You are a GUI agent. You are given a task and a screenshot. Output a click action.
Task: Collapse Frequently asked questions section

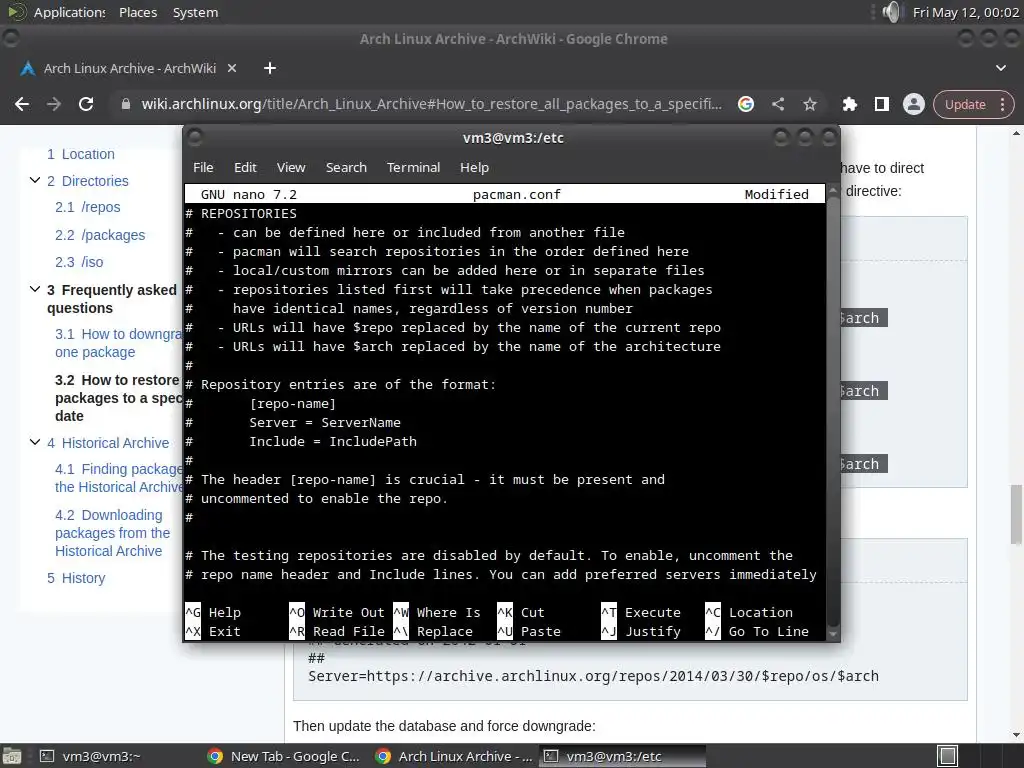click(35, 289)
